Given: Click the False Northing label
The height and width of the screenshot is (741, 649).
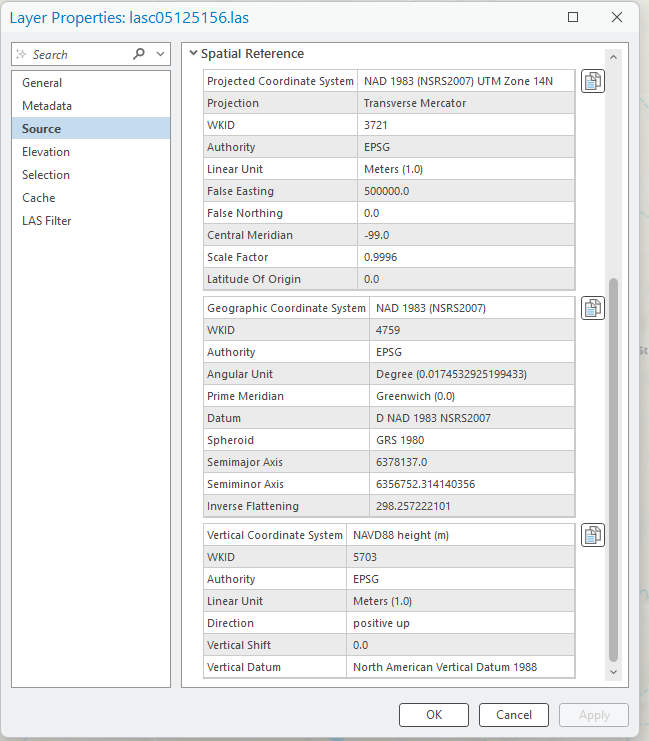Looking at the screenshot, I should pos(244,213).
